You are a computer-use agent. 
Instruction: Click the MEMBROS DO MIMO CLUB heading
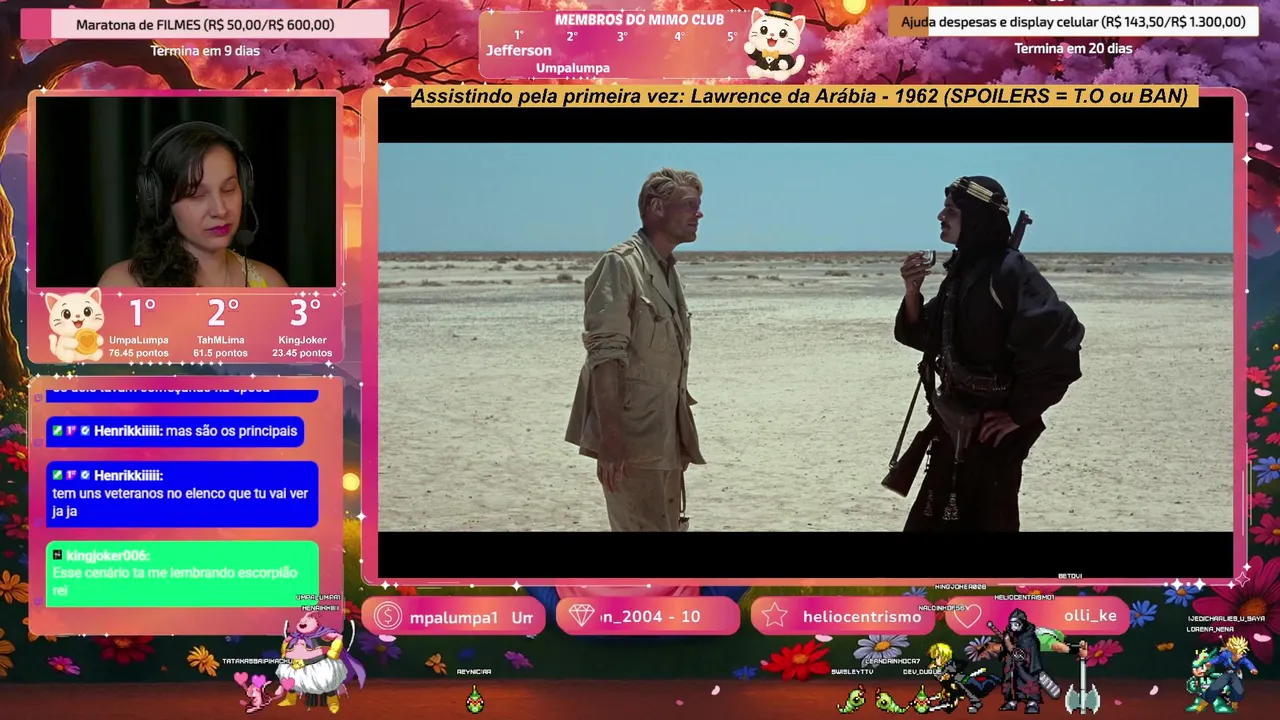pyautogui.click(x=639, y=20)
